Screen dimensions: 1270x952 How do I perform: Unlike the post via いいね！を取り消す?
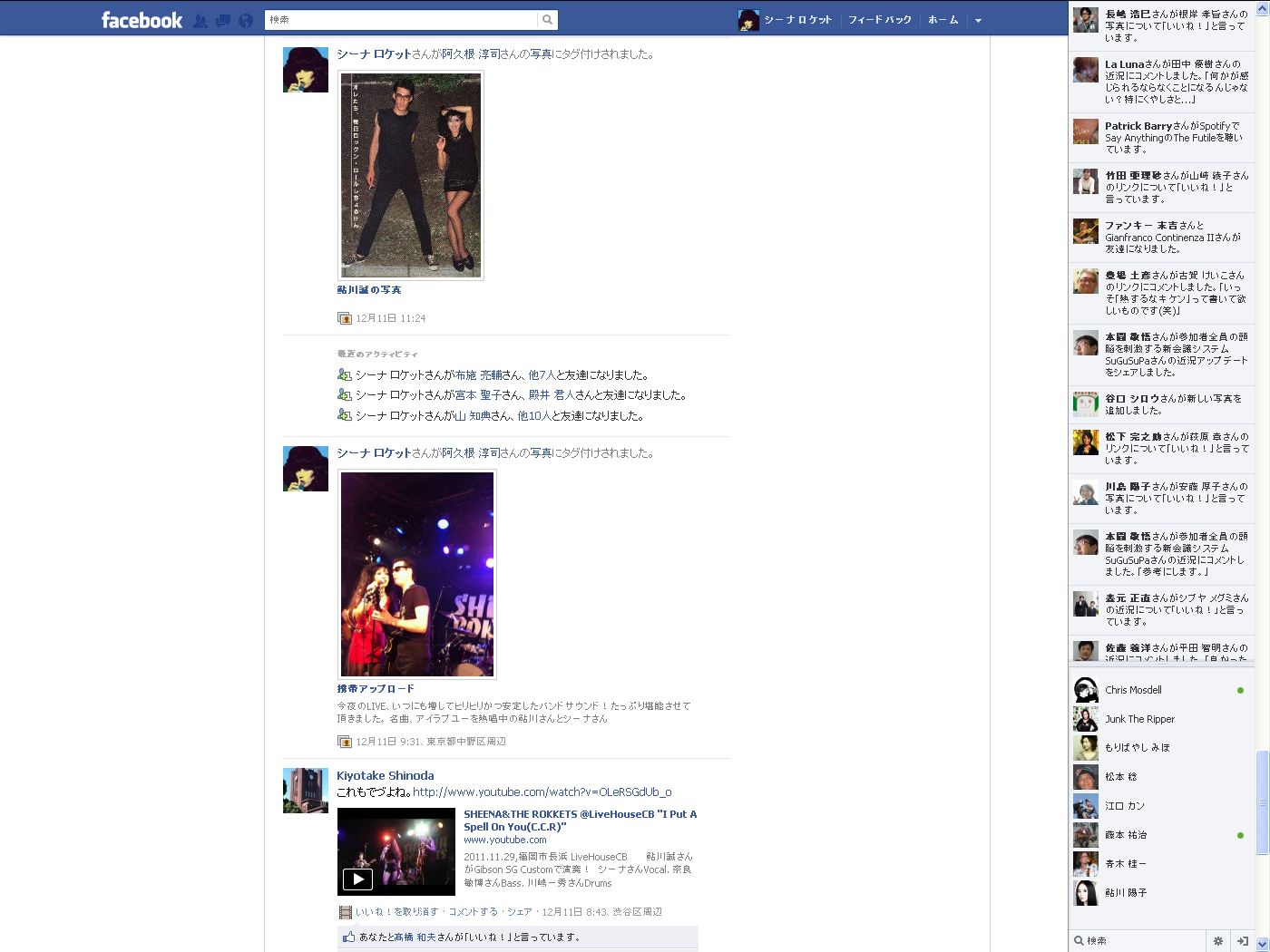tap(396, 912)
